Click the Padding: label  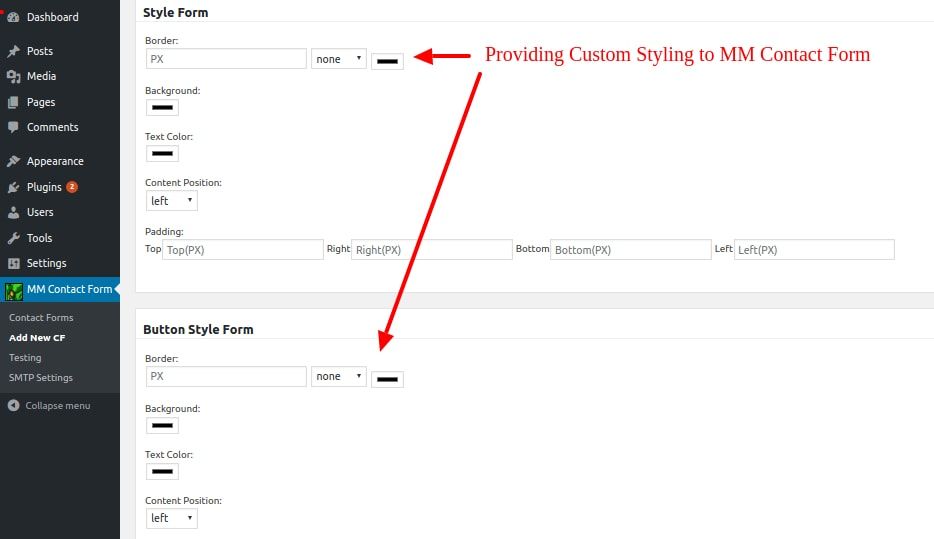pyautogui.click(x=164, y=232)
